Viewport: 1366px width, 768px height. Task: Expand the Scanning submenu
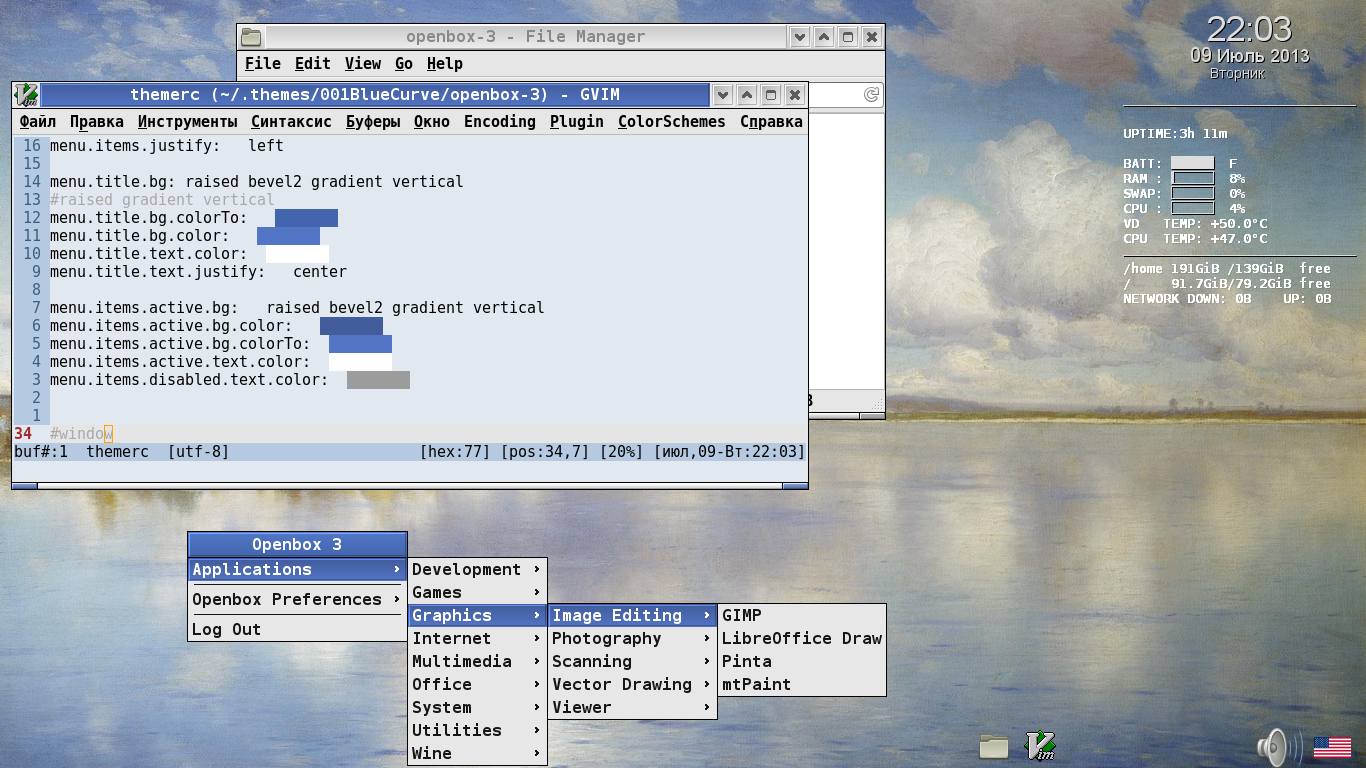[x=632, y=662]
